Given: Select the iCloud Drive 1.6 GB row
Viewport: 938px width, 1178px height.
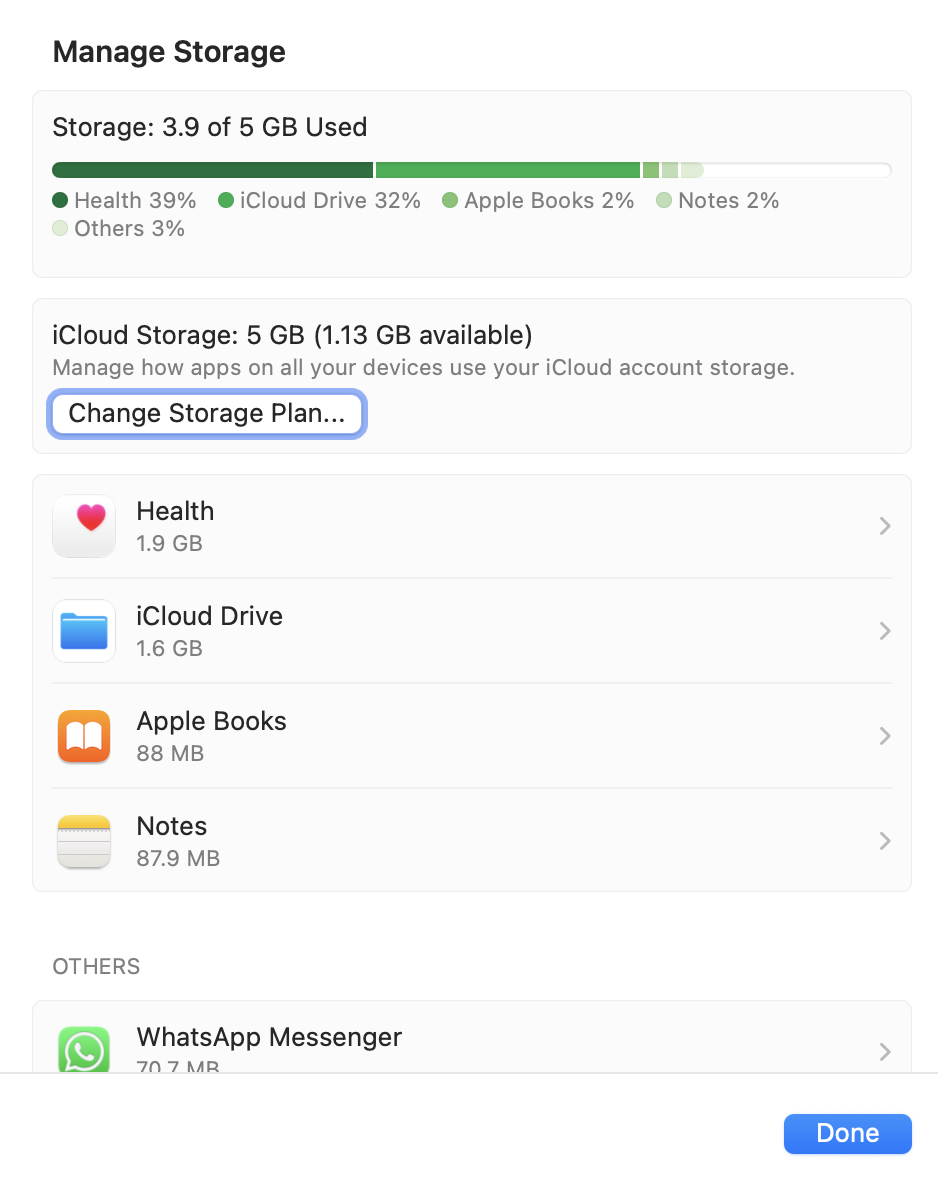Looking at the screenshot, I should tap(472, 631).
